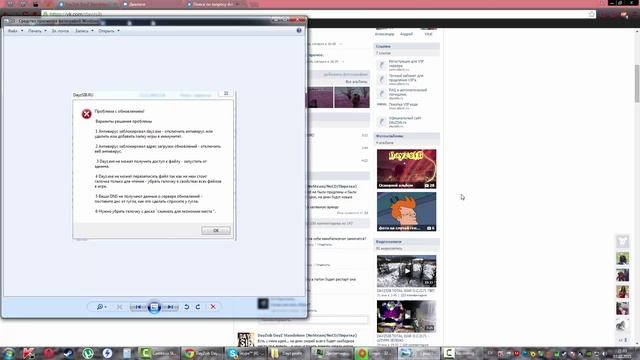Delete the photo using red X icon
Viewport: 640px width, 360px height.
pos(213,307)
